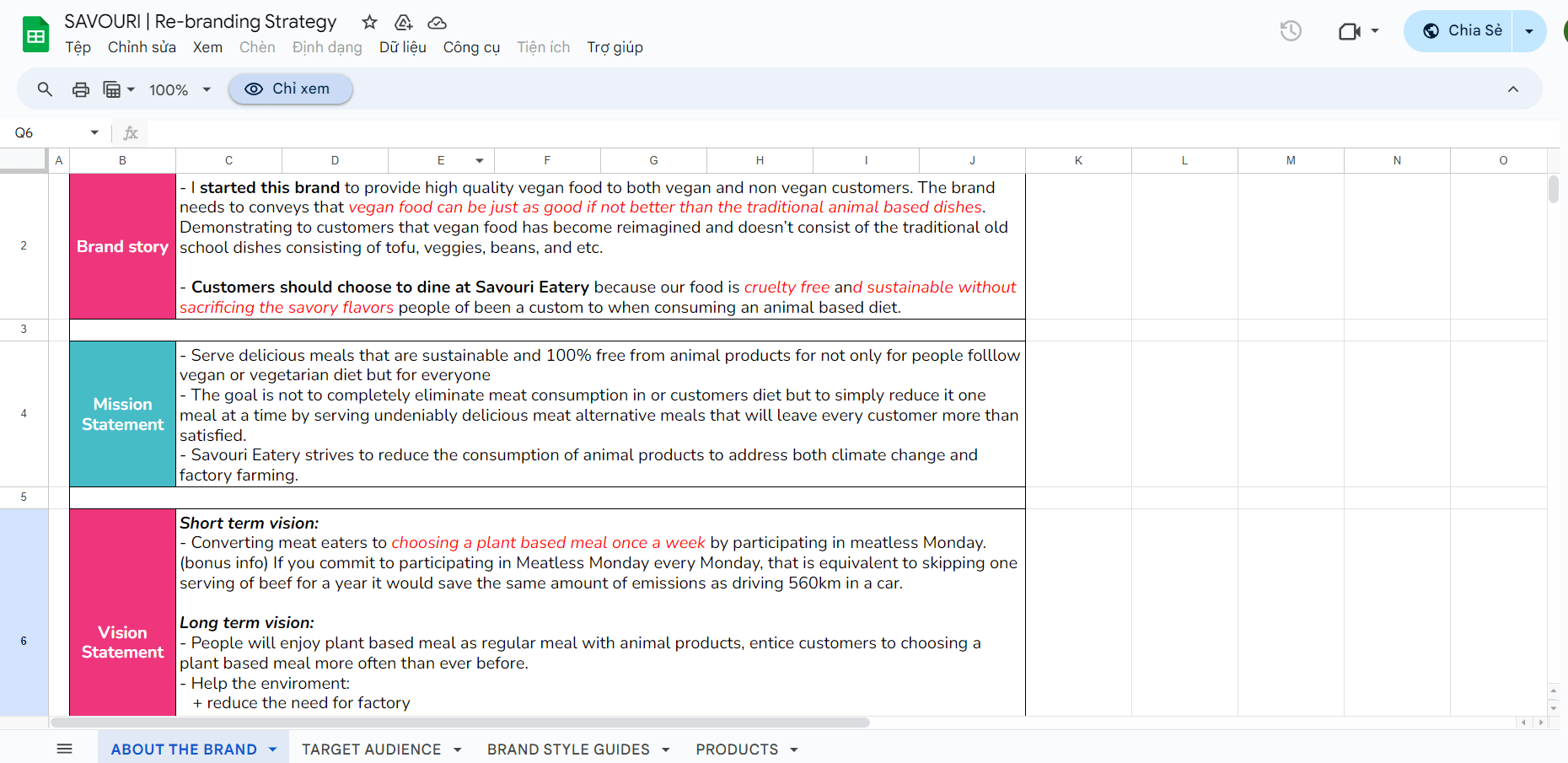This screenshot has width=1568, height=763.
Task: Click vertical scroll down arrow
Action: (x=1554, y=708)
